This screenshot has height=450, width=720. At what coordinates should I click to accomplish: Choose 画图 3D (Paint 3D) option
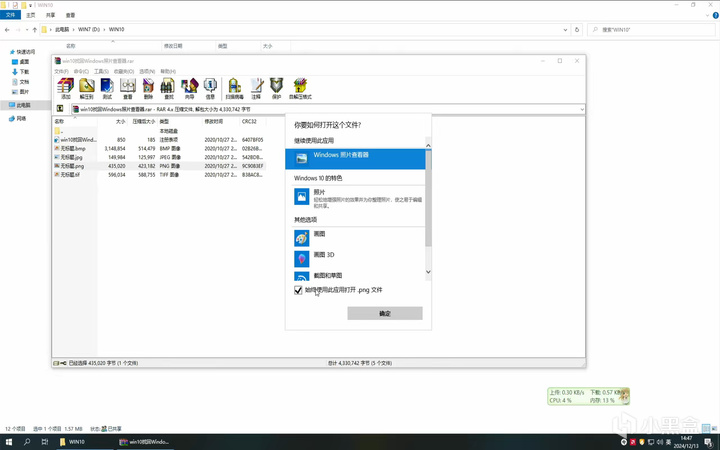(x=358, y=259)
